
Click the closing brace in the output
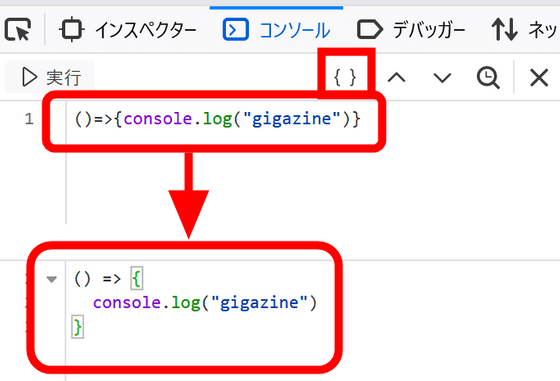pyautogui.click(x=78, y=327)
